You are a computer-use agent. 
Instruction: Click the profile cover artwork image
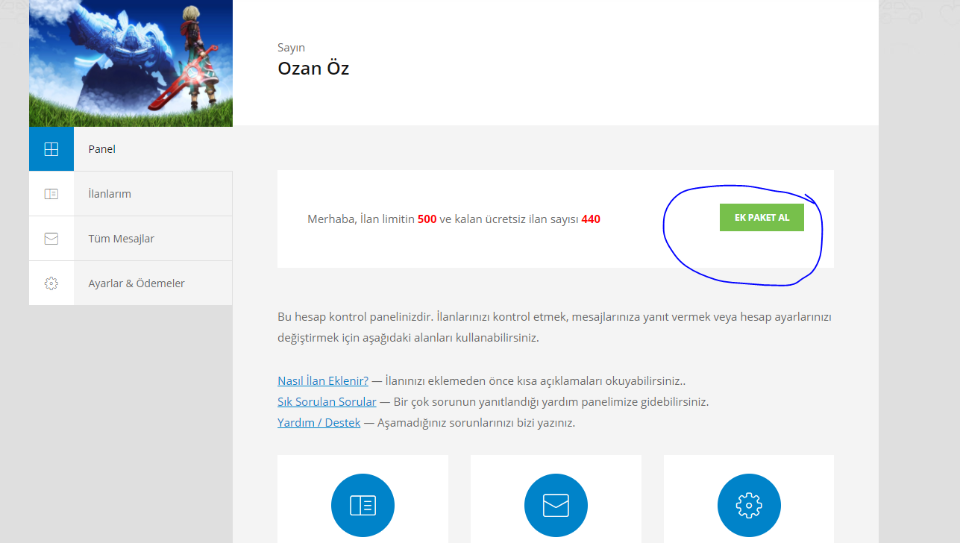click(131, 63)
